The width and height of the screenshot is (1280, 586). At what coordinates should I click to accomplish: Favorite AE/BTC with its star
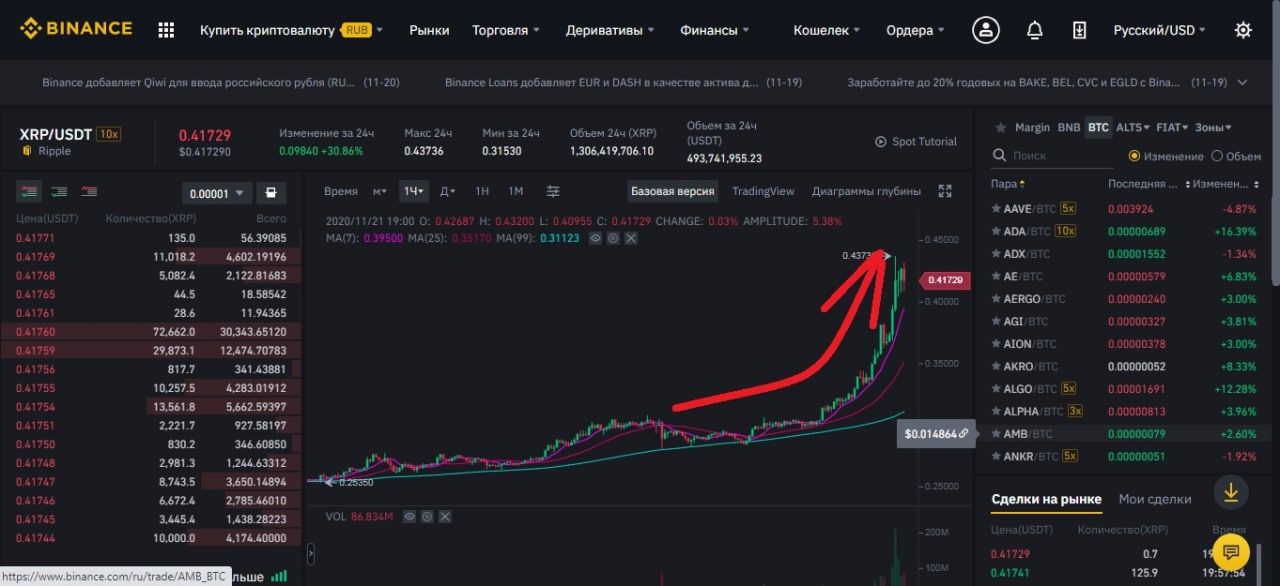[x=996, y=276]
